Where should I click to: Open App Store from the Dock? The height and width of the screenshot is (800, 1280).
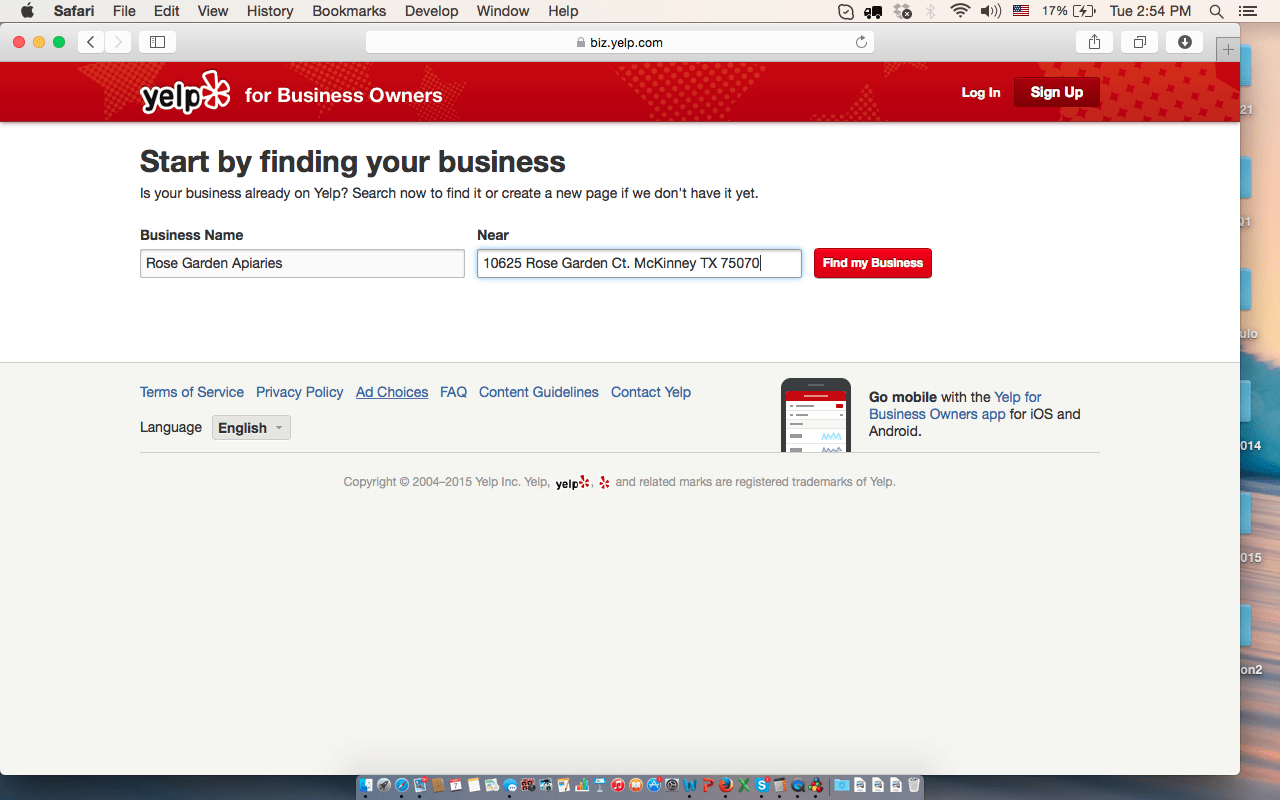[x=654, y=785]
